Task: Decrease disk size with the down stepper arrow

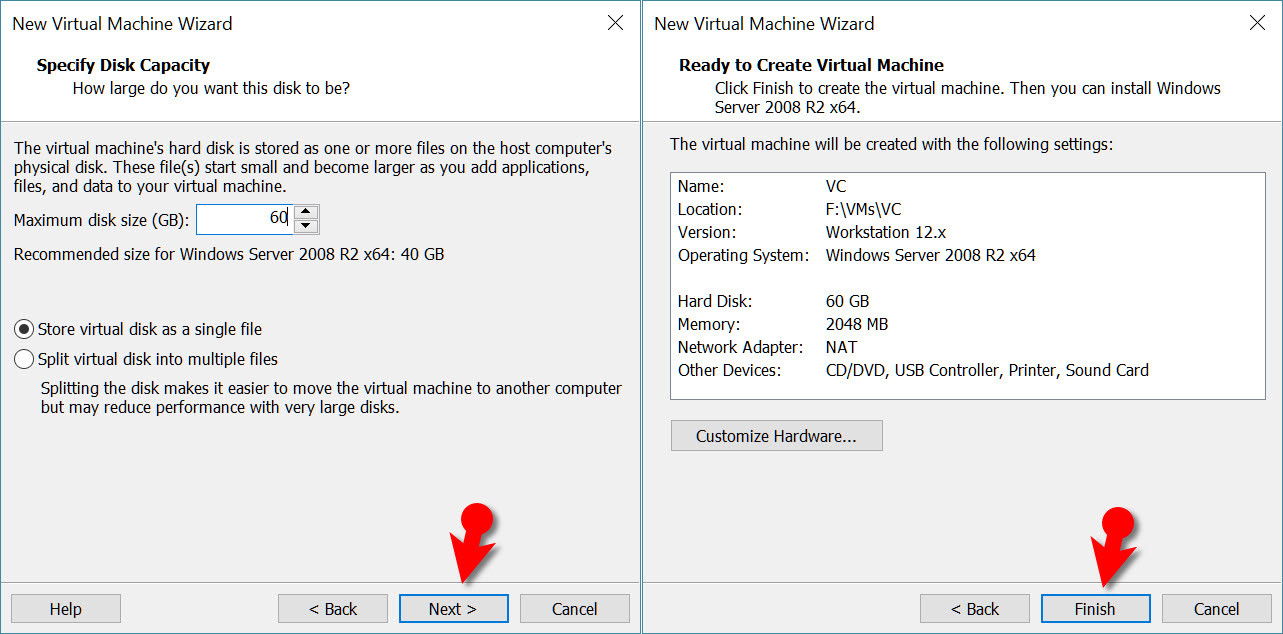Action: pos(307,226)
